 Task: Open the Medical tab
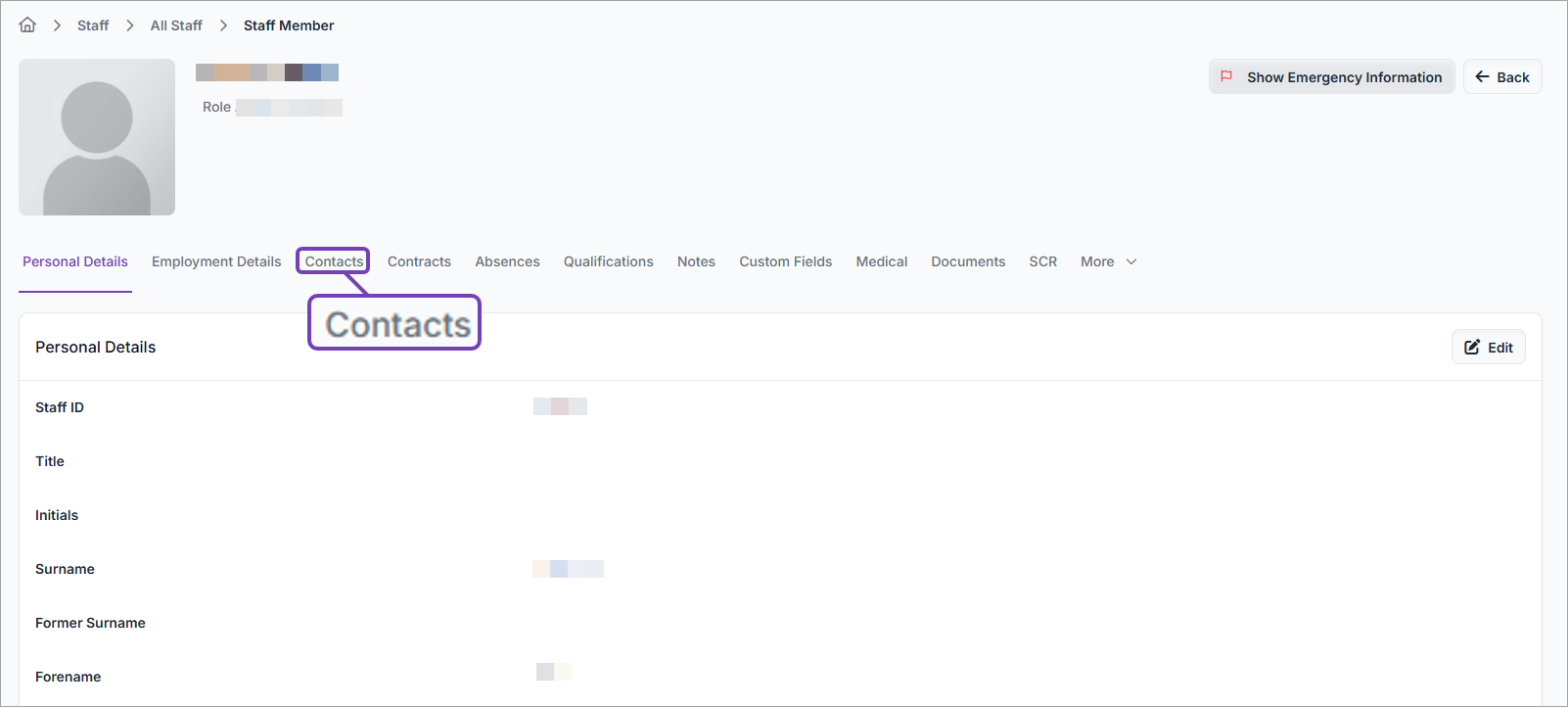click(881, 261)
